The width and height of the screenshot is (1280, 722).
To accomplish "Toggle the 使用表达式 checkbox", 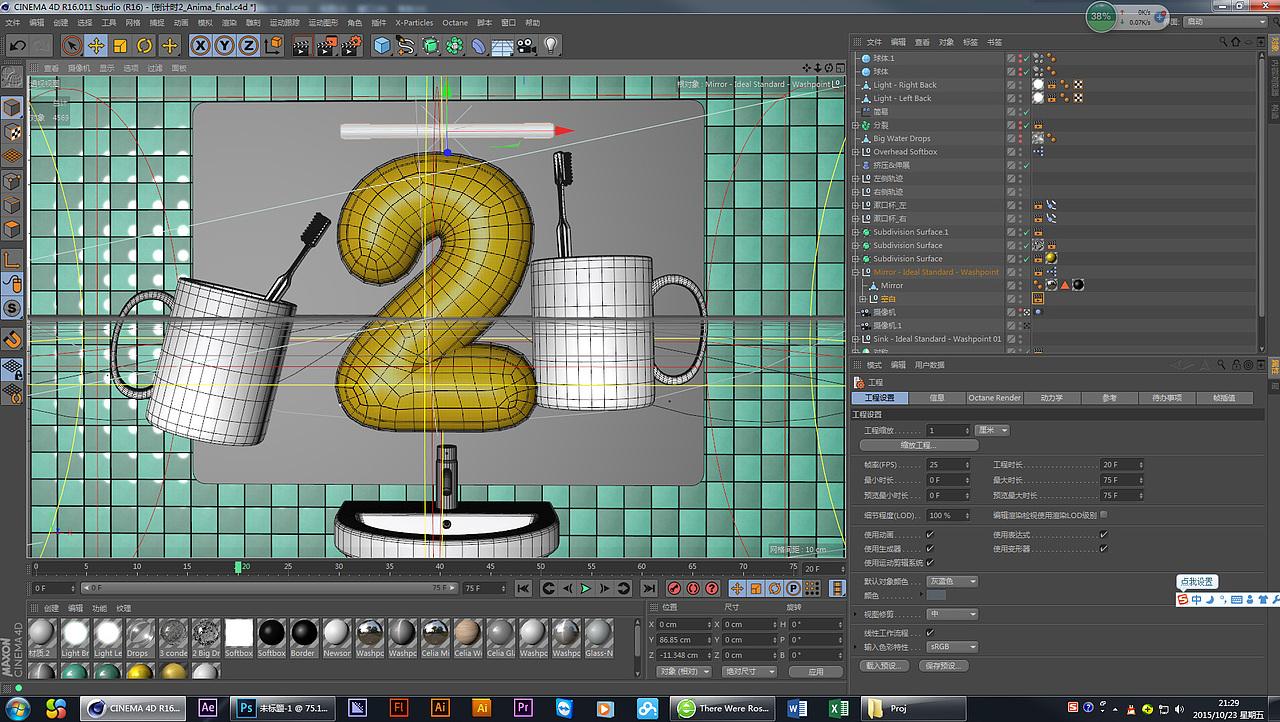I will [1104, 535].
